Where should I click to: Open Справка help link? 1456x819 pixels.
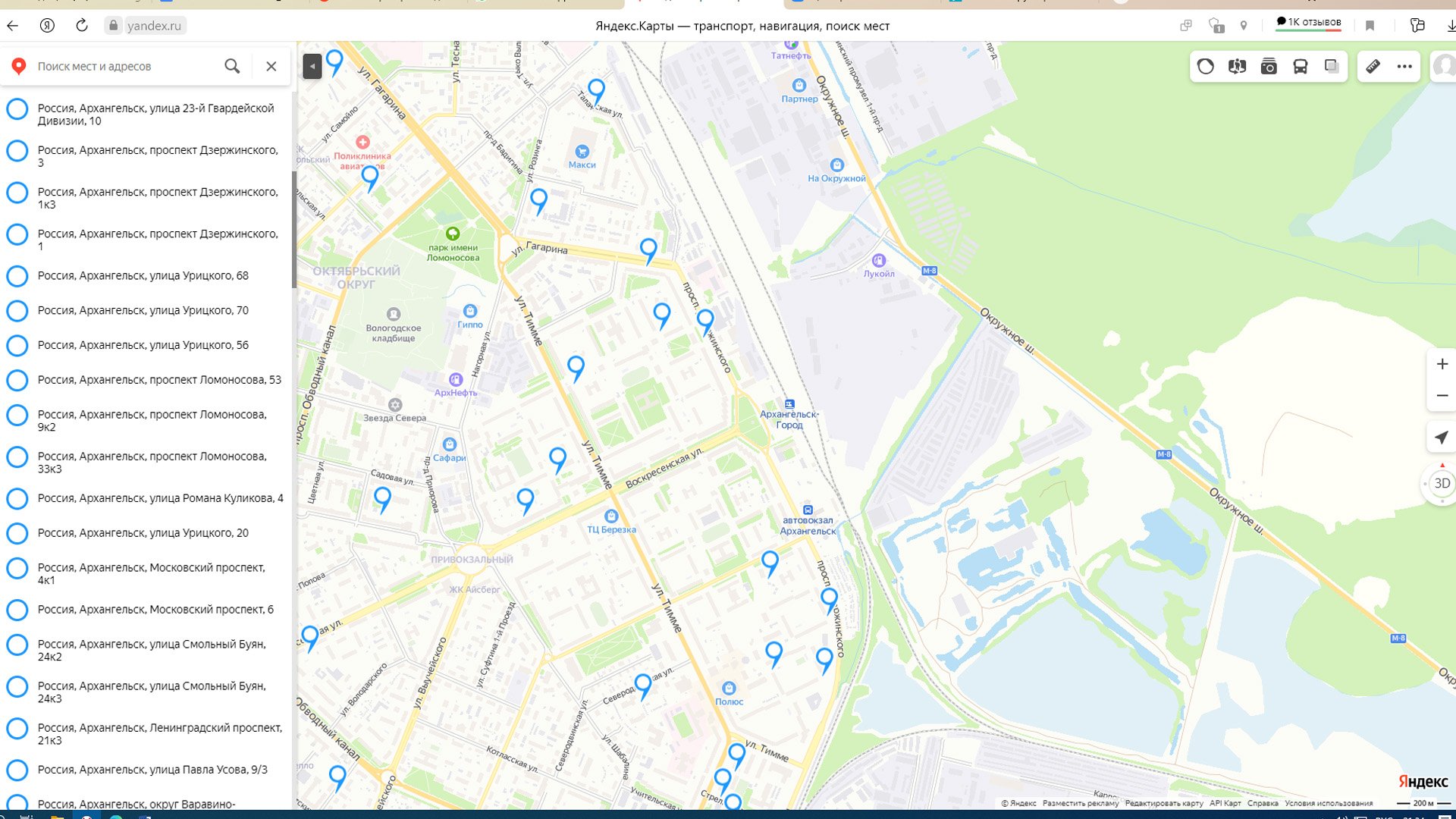pyautogui.click(x=1263, y=803)
